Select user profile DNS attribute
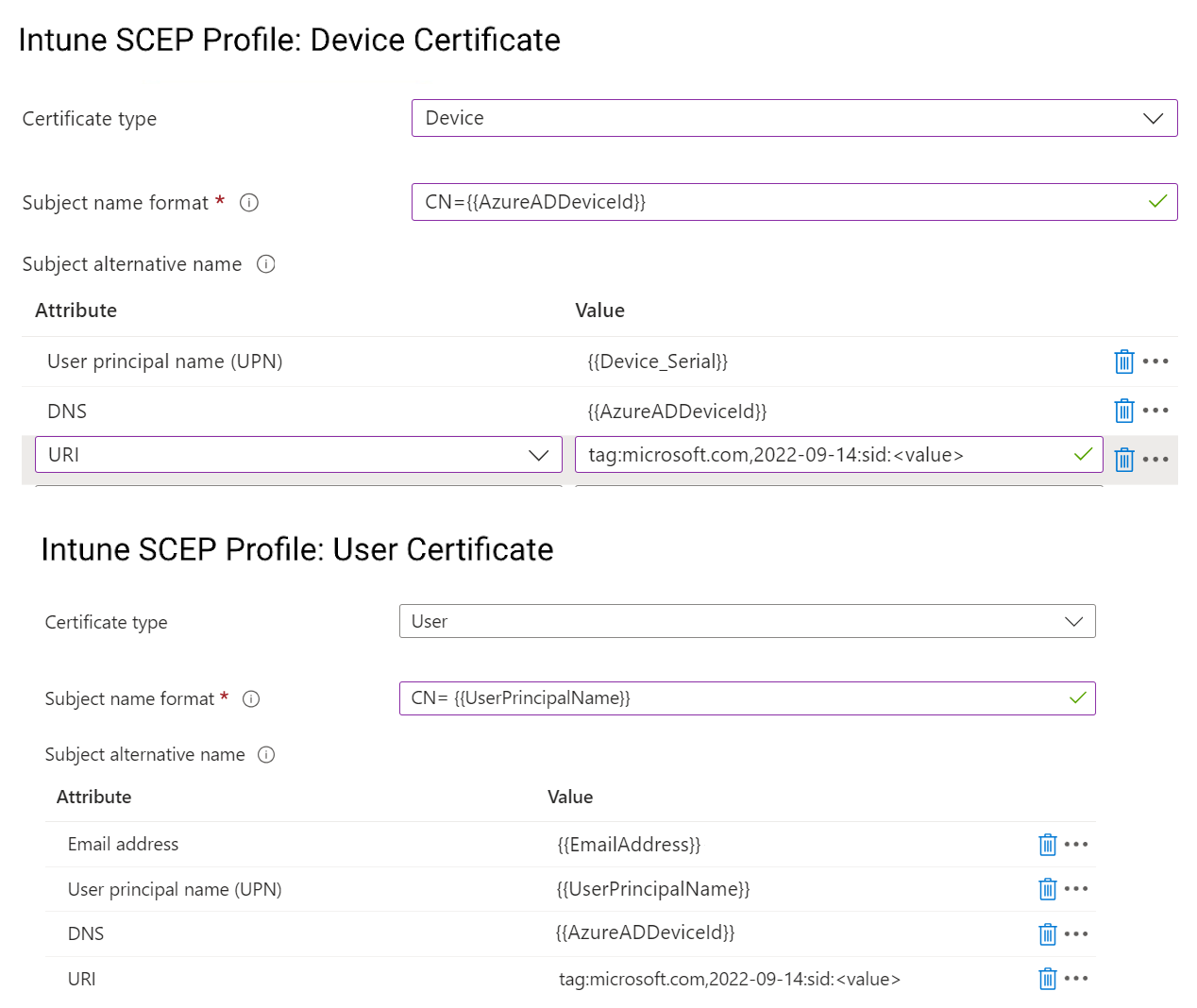This screenshot has width=1197, height=1008. tap(86, 933)
